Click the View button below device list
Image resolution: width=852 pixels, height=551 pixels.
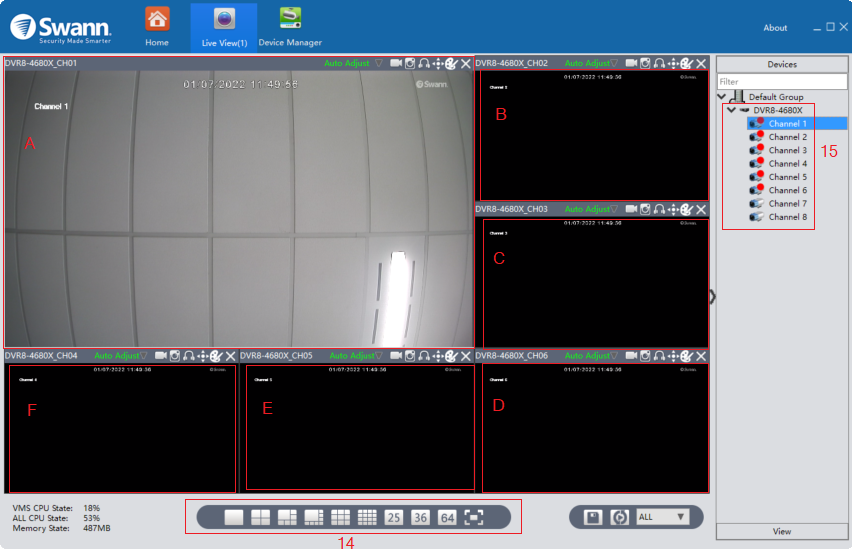point(782,531)
